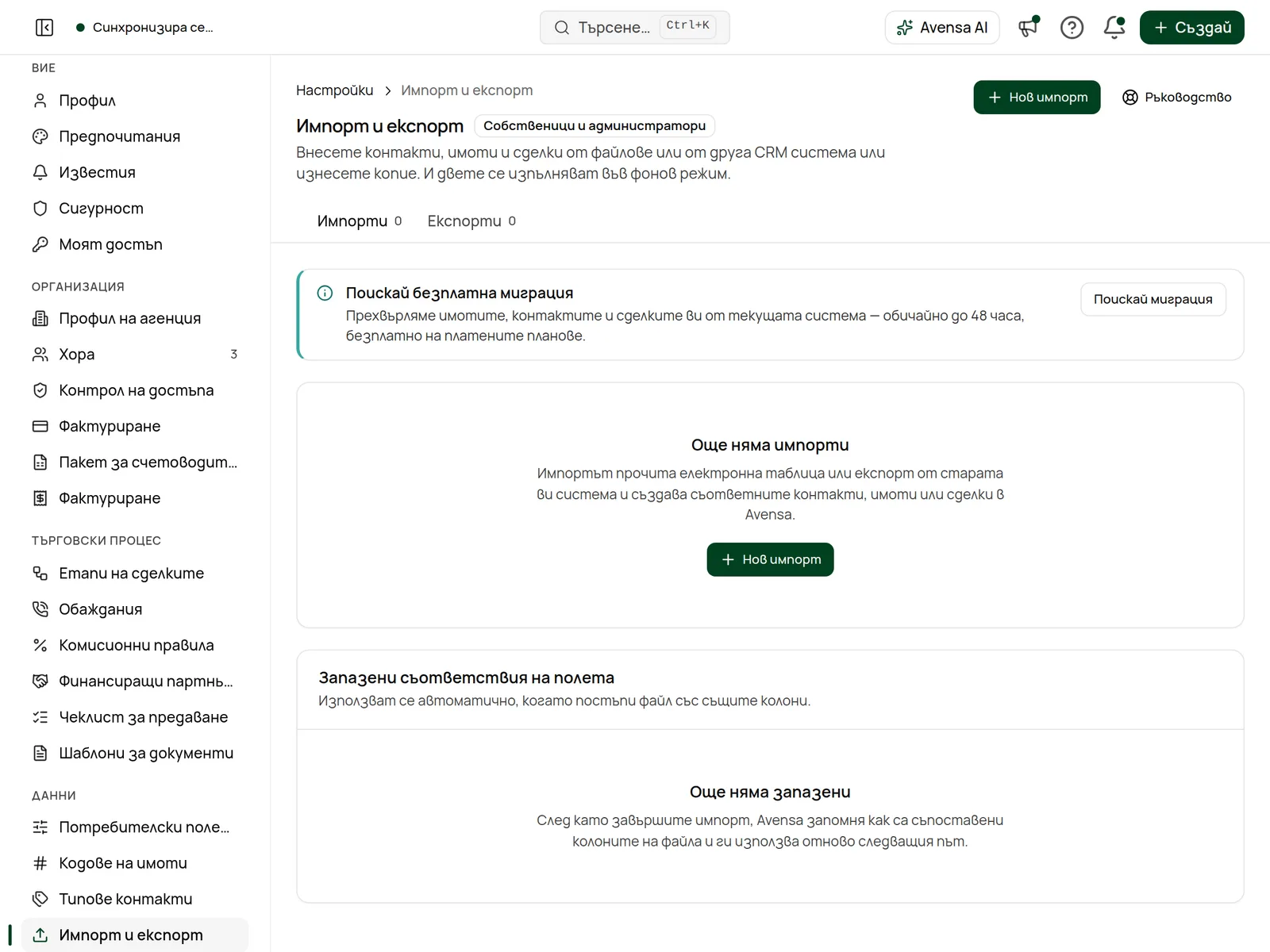Open Типове контакти in the sidebar
The image size is (1270, 952).
[x=135, y=899]
